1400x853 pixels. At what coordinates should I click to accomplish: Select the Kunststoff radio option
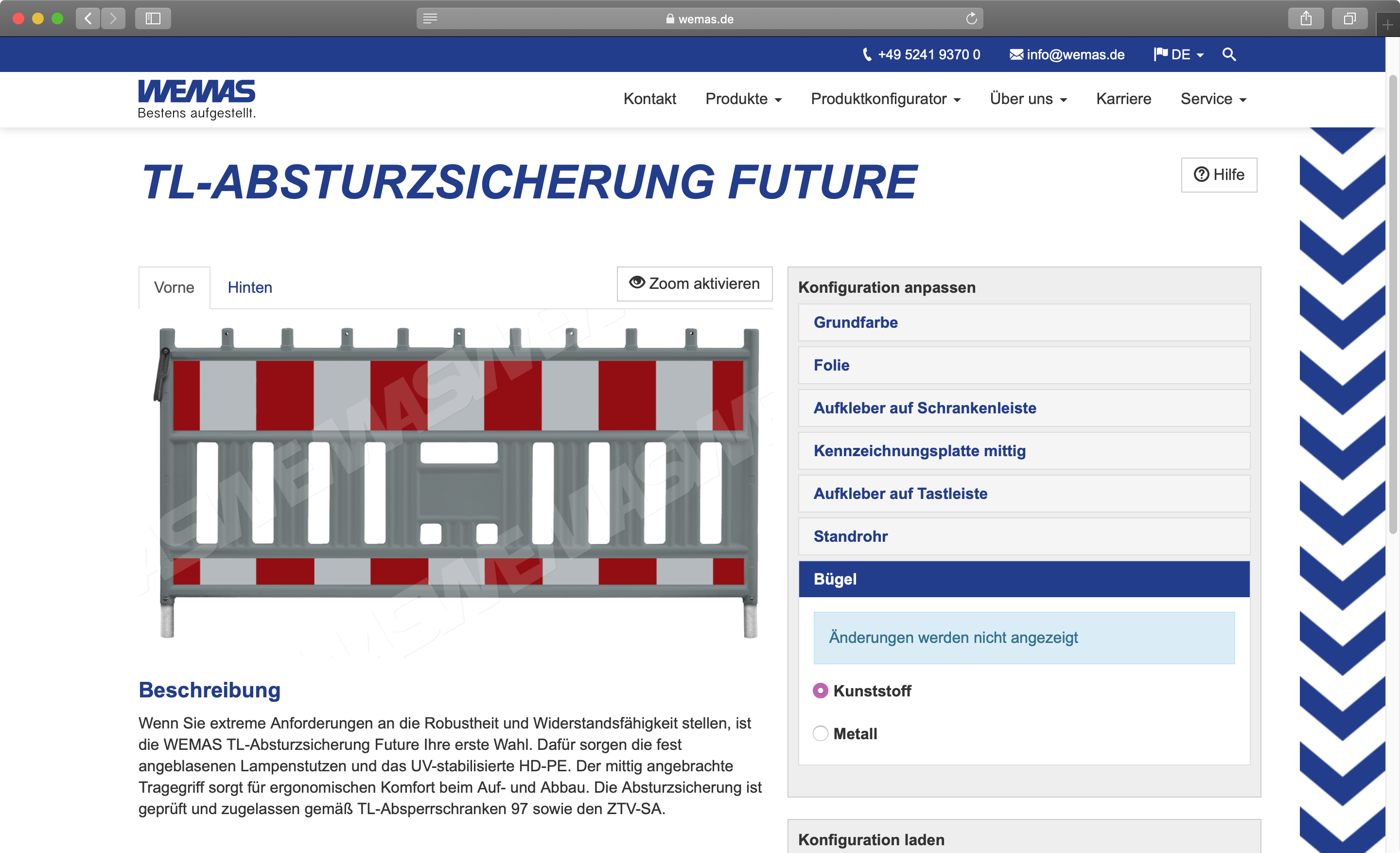coord(820,691)
